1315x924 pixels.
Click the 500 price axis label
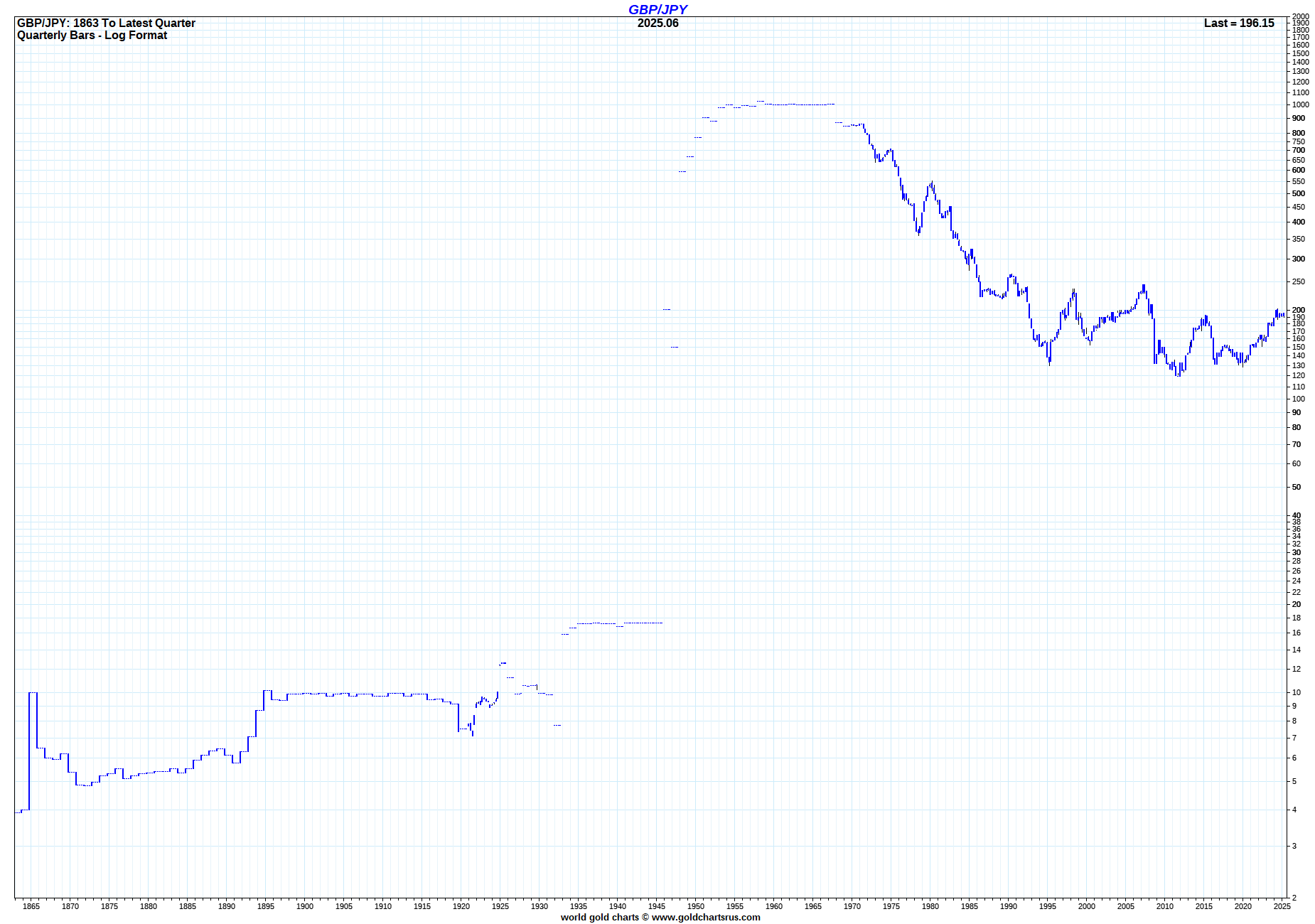click(1299, 193)
